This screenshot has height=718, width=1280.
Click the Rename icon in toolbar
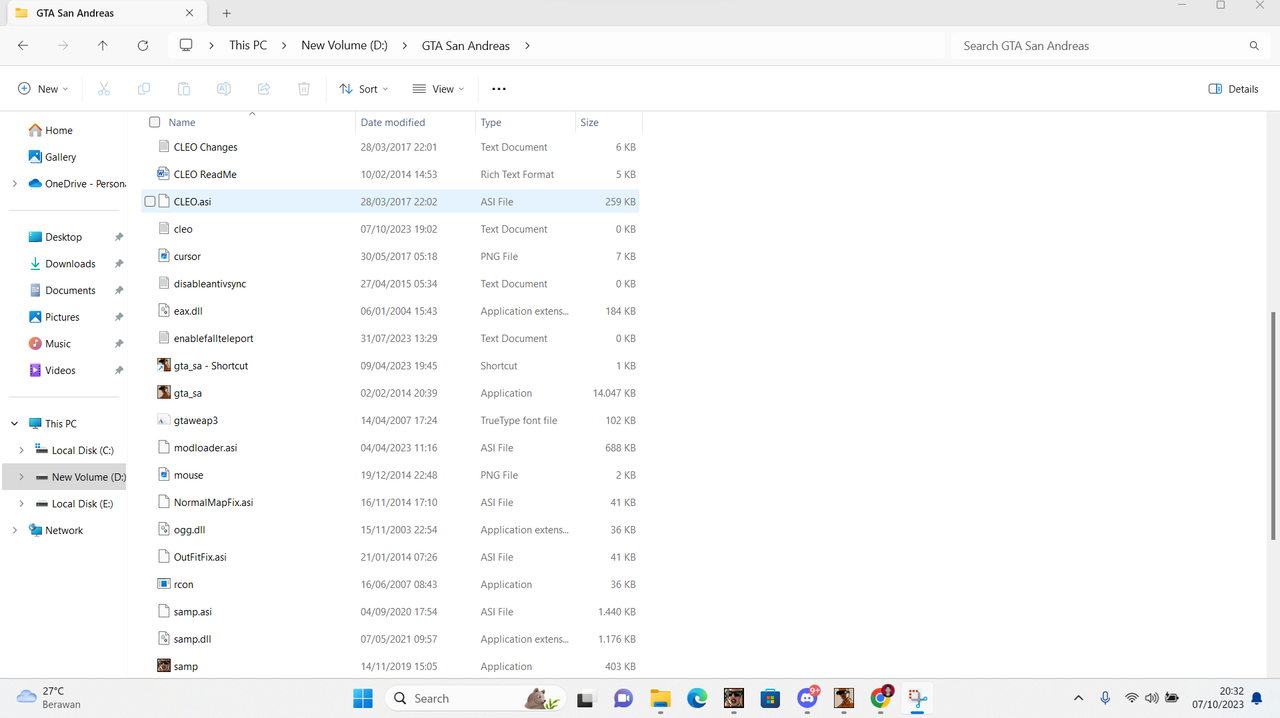pos(224,89)
